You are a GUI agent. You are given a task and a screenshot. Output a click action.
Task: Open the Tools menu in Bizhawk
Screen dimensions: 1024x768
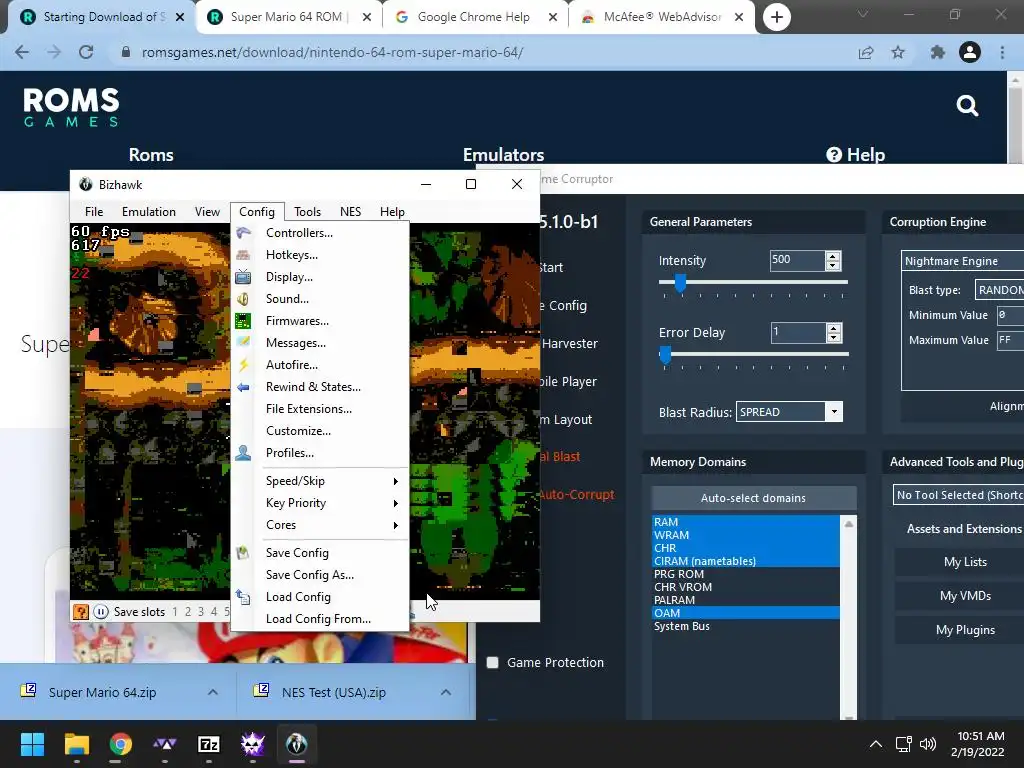[x=308, y=212]
